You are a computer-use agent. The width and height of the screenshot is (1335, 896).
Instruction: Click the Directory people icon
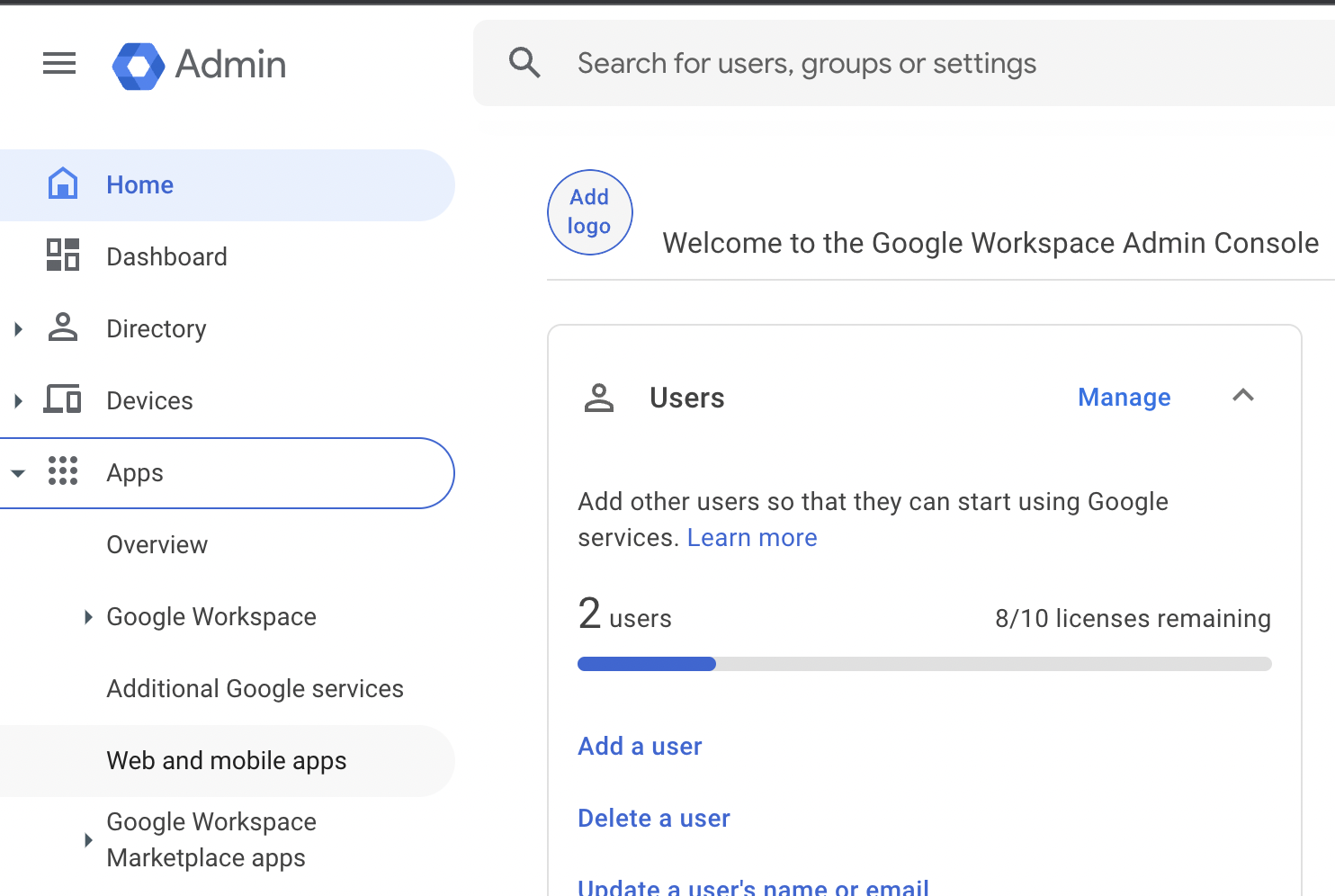tap(62, 328)
